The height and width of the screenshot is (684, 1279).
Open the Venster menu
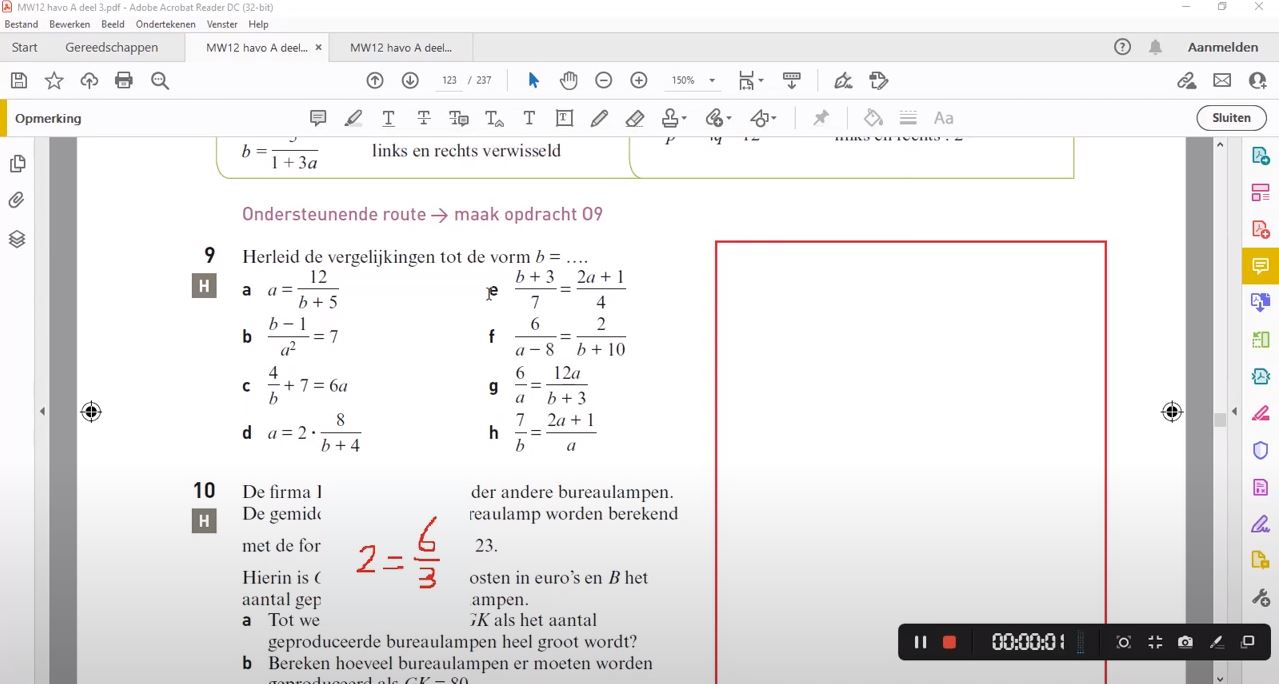point(222,24)
